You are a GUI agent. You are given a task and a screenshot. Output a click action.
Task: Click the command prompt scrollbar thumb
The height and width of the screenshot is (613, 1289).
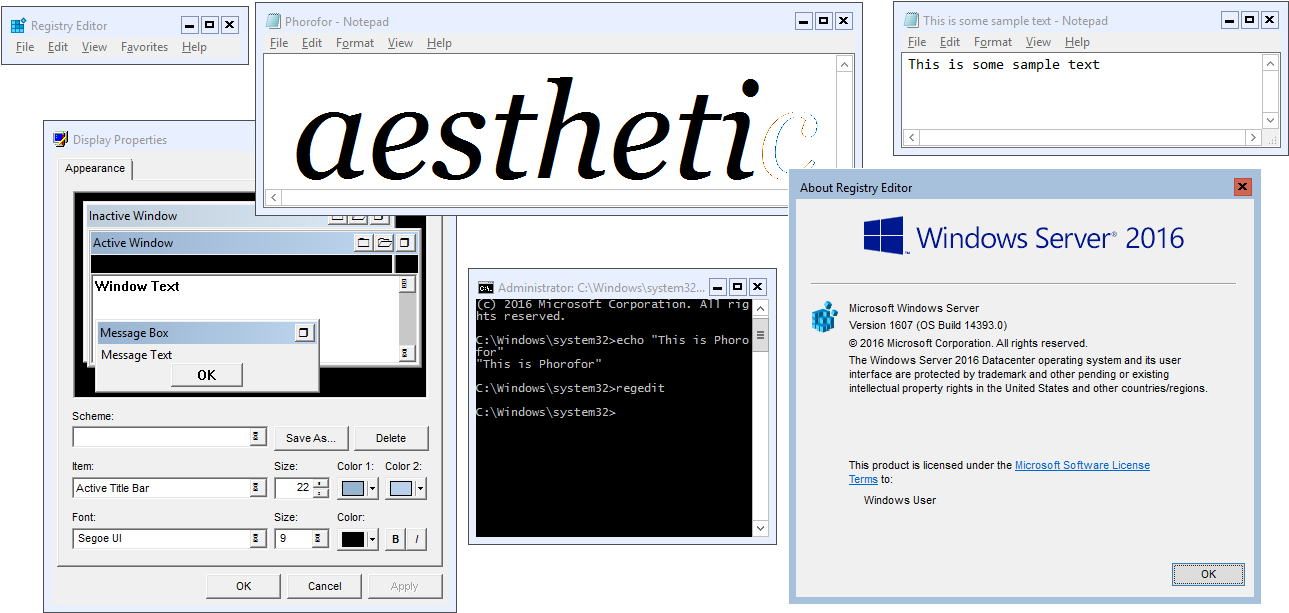click(760, 335)
